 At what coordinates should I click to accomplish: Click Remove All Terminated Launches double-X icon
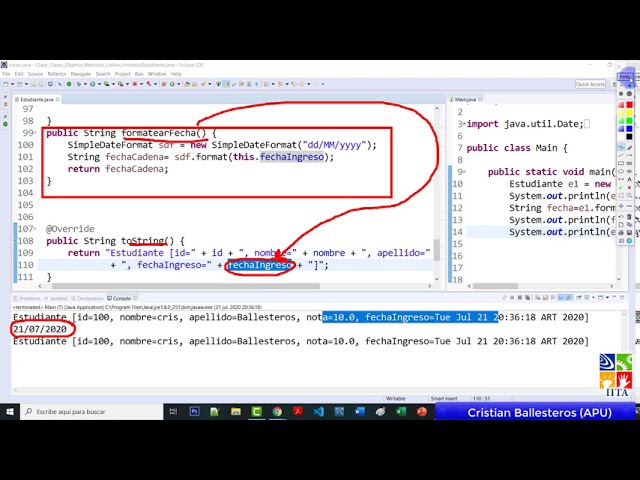point(527,298)
